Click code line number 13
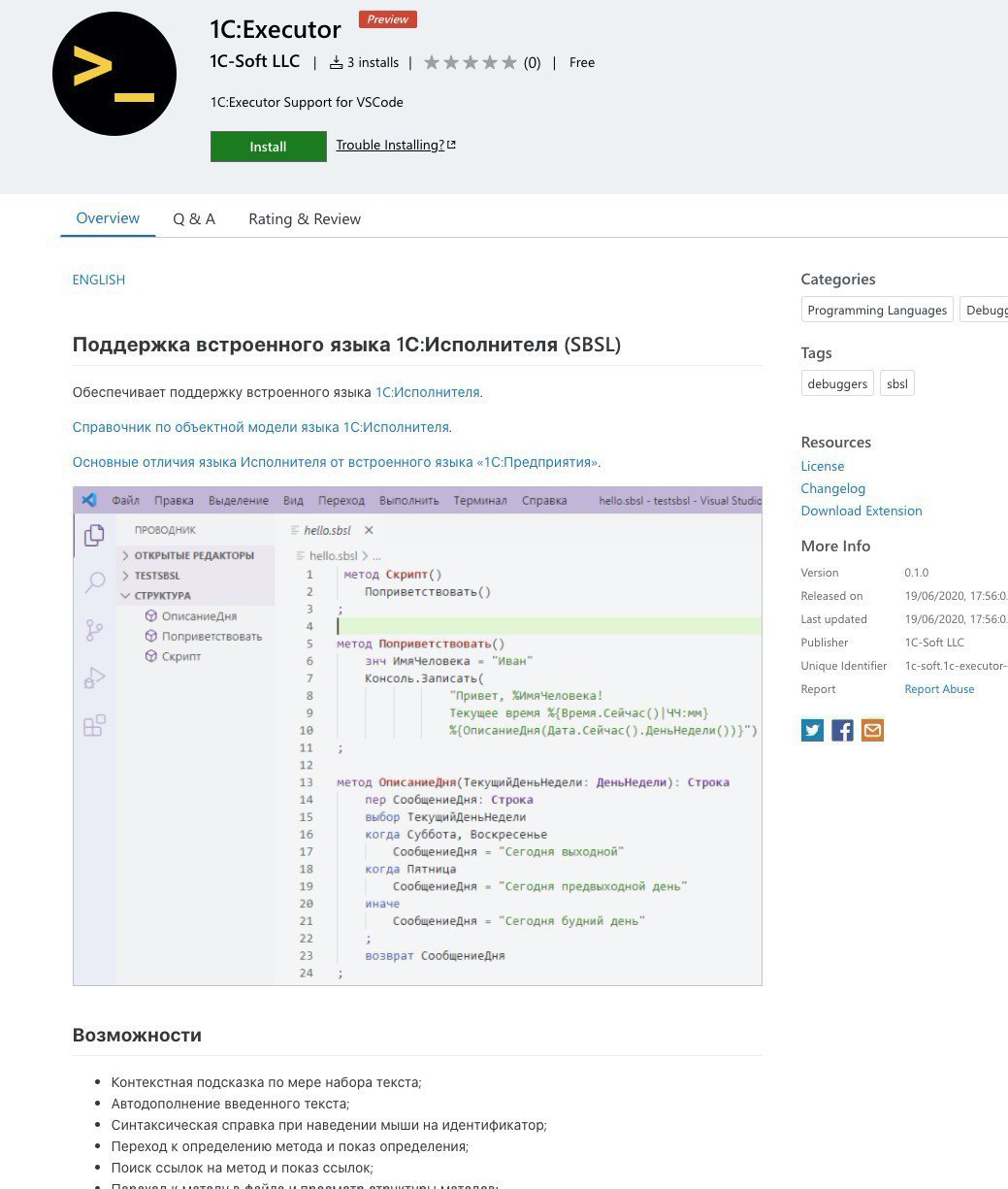The image size is (1008, 1189). [x=307, y=782]
